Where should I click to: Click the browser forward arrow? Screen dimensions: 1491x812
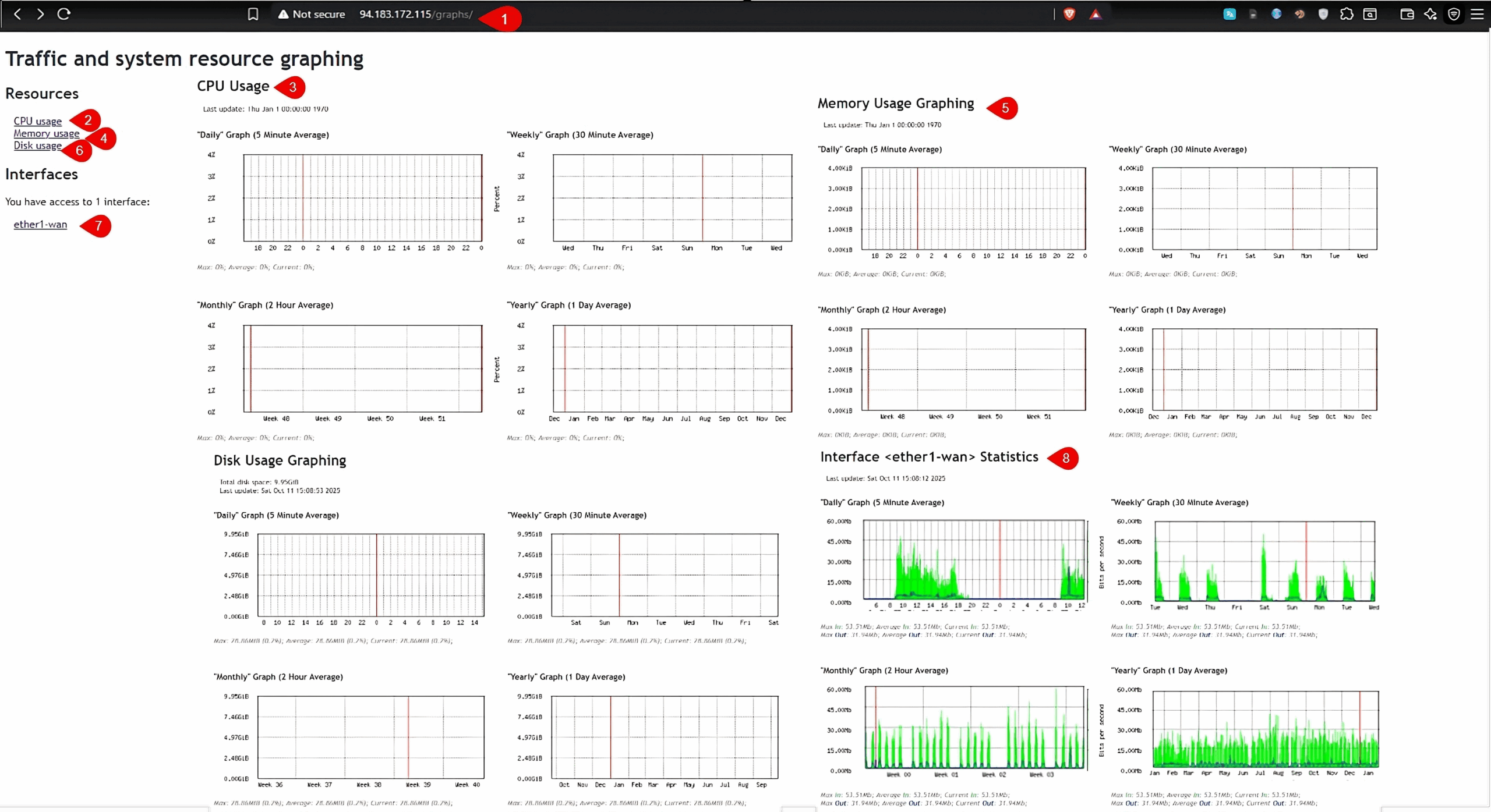[40, 14]
